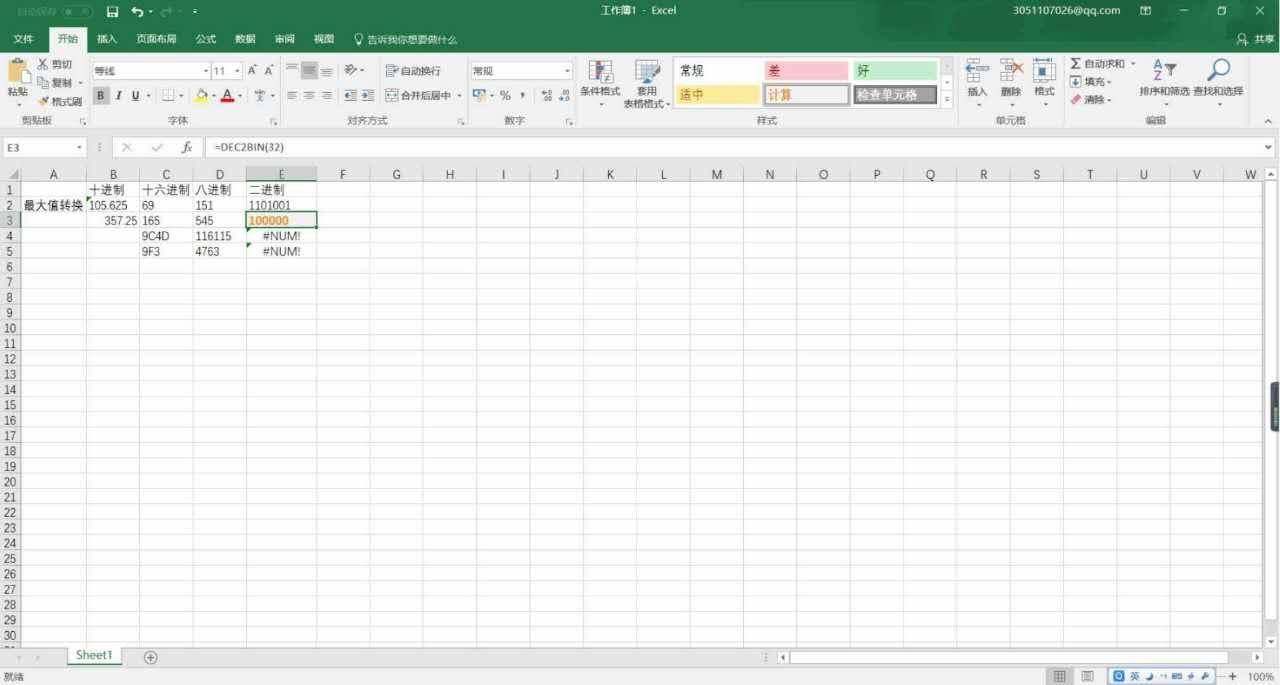
Task: Align text left in cell
Action: coord(292,96)
